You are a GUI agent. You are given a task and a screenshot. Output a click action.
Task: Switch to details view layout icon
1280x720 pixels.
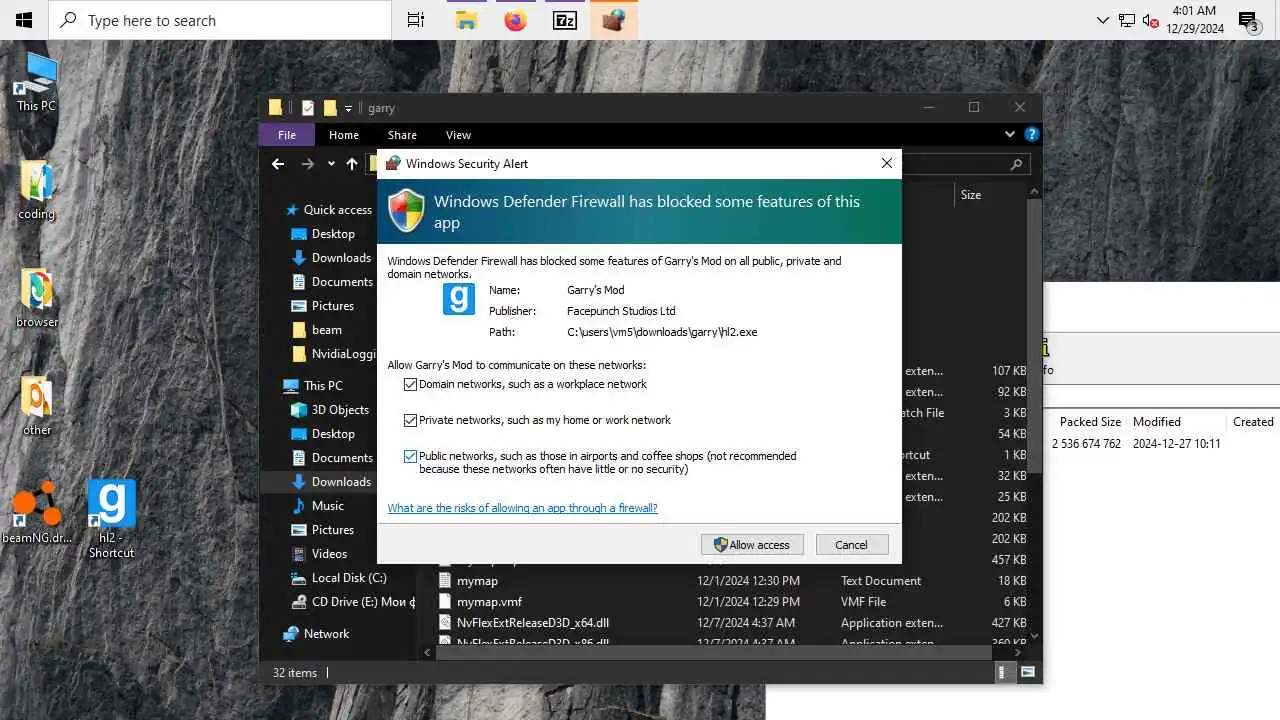tap(1004, 673)
